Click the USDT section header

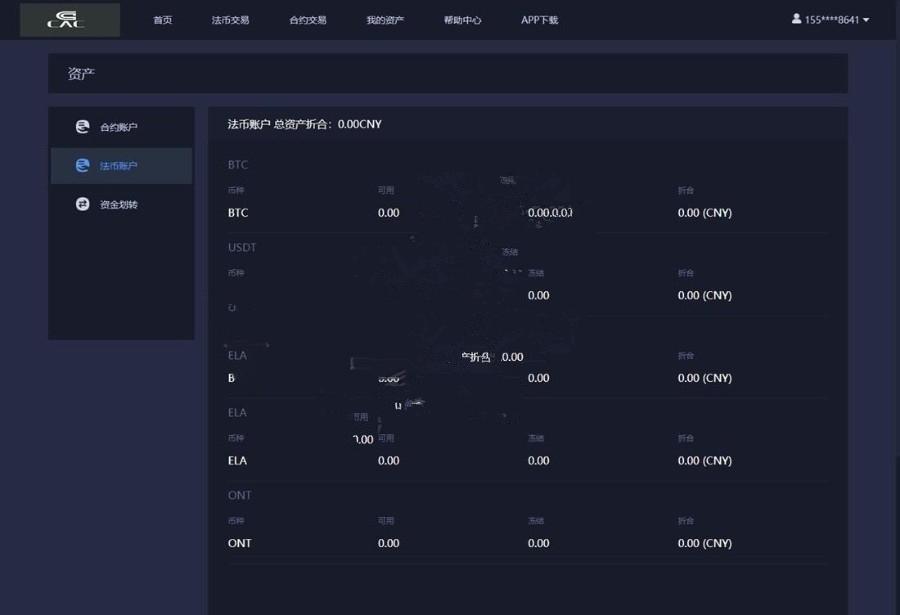tap(241, 247)
